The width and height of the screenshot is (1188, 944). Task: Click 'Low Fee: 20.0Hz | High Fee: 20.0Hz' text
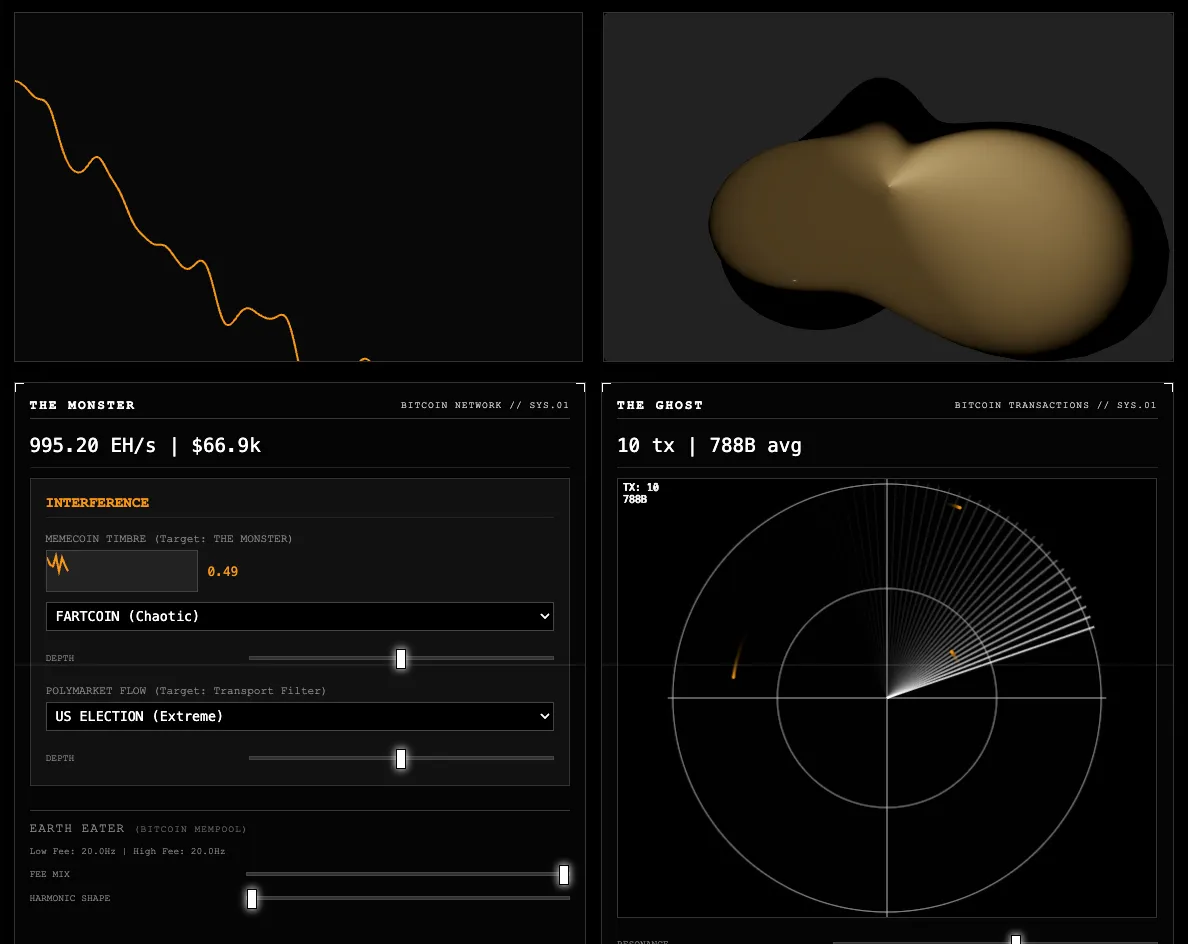127,852
